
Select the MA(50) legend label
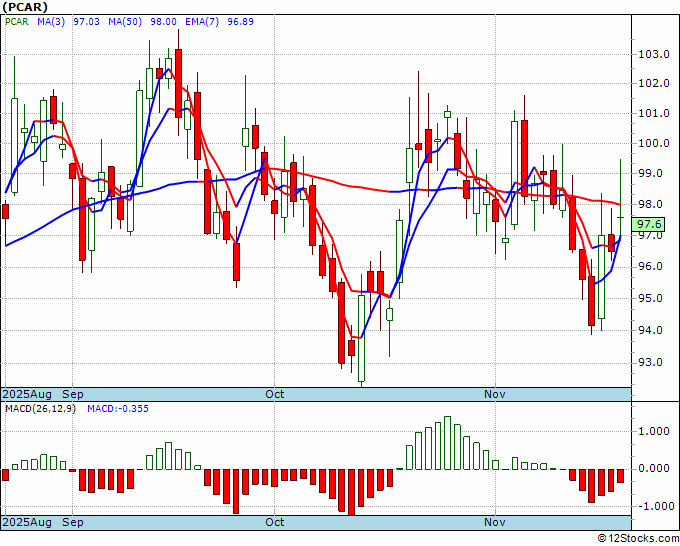tap(125, 22)
